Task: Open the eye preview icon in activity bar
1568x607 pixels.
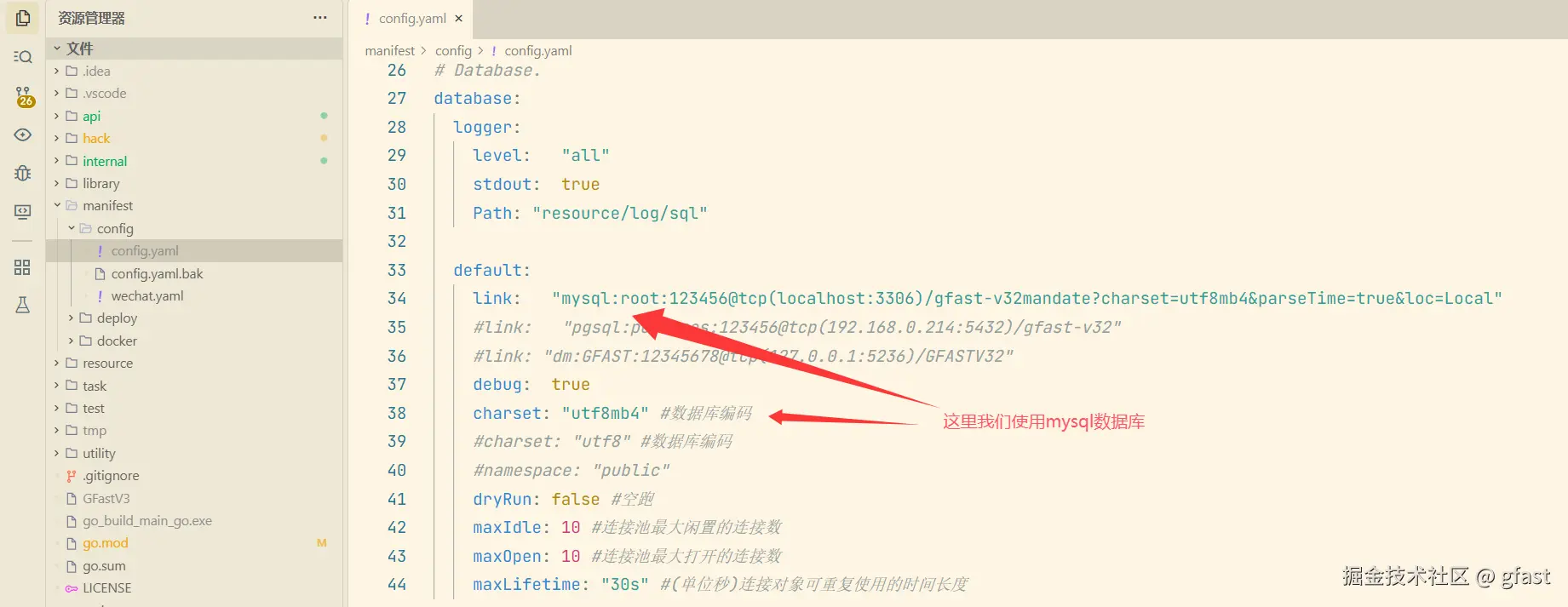Action: point(23,135)
